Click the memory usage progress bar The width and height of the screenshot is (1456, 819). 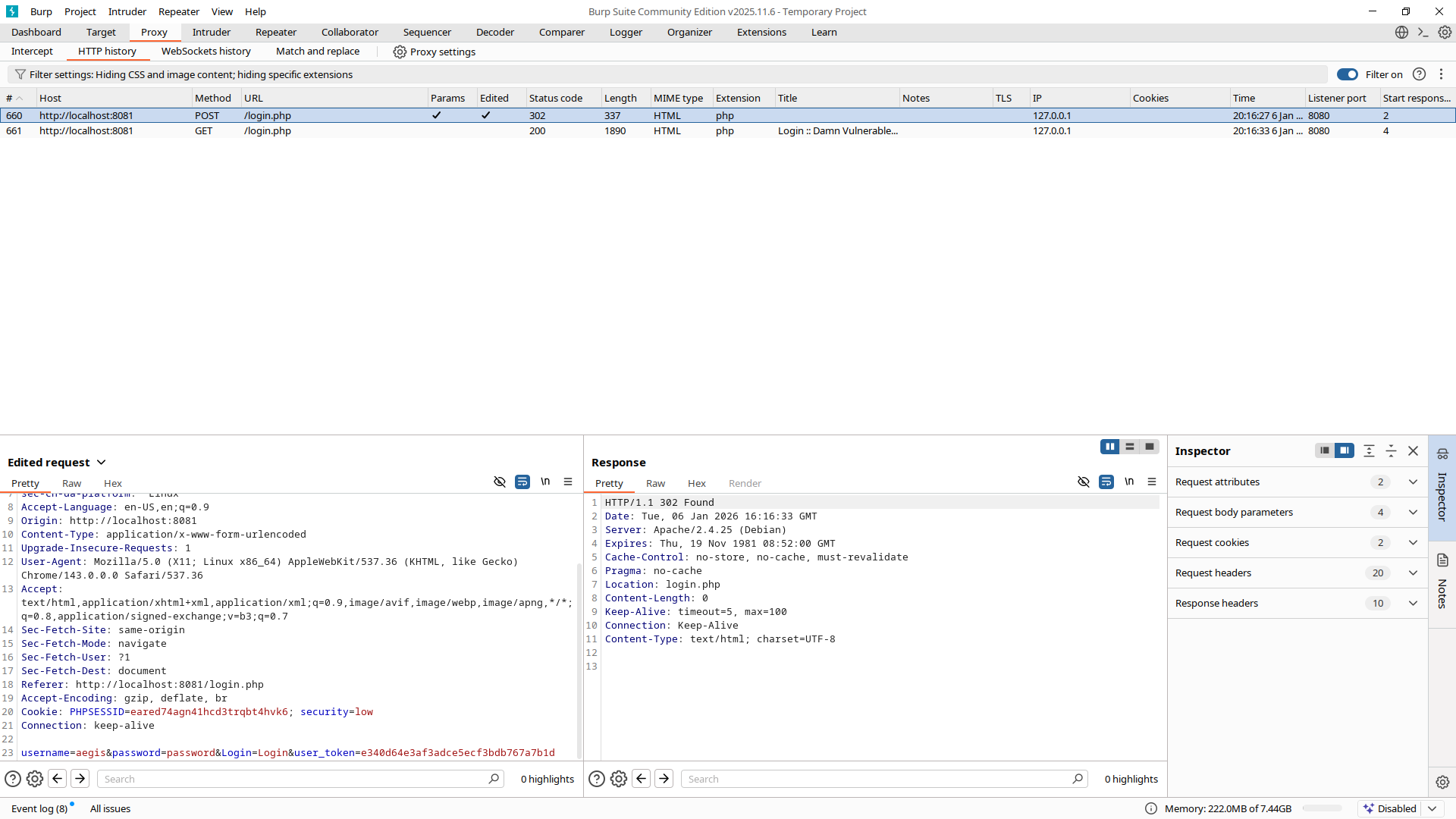tap(1322, 808)
